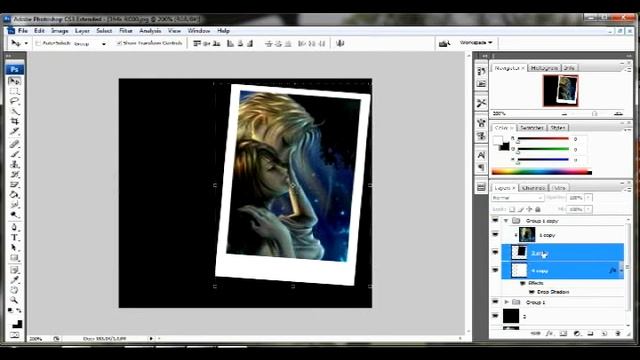Hide the Group 1 layer group

(495, 302)
